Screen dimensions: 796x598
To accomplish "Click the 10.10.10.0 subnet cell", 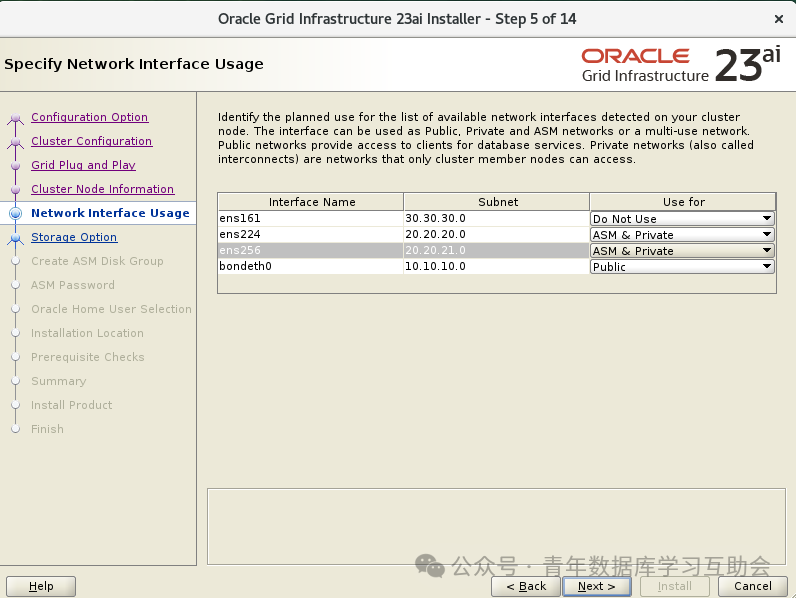I will tap(496, 266).
